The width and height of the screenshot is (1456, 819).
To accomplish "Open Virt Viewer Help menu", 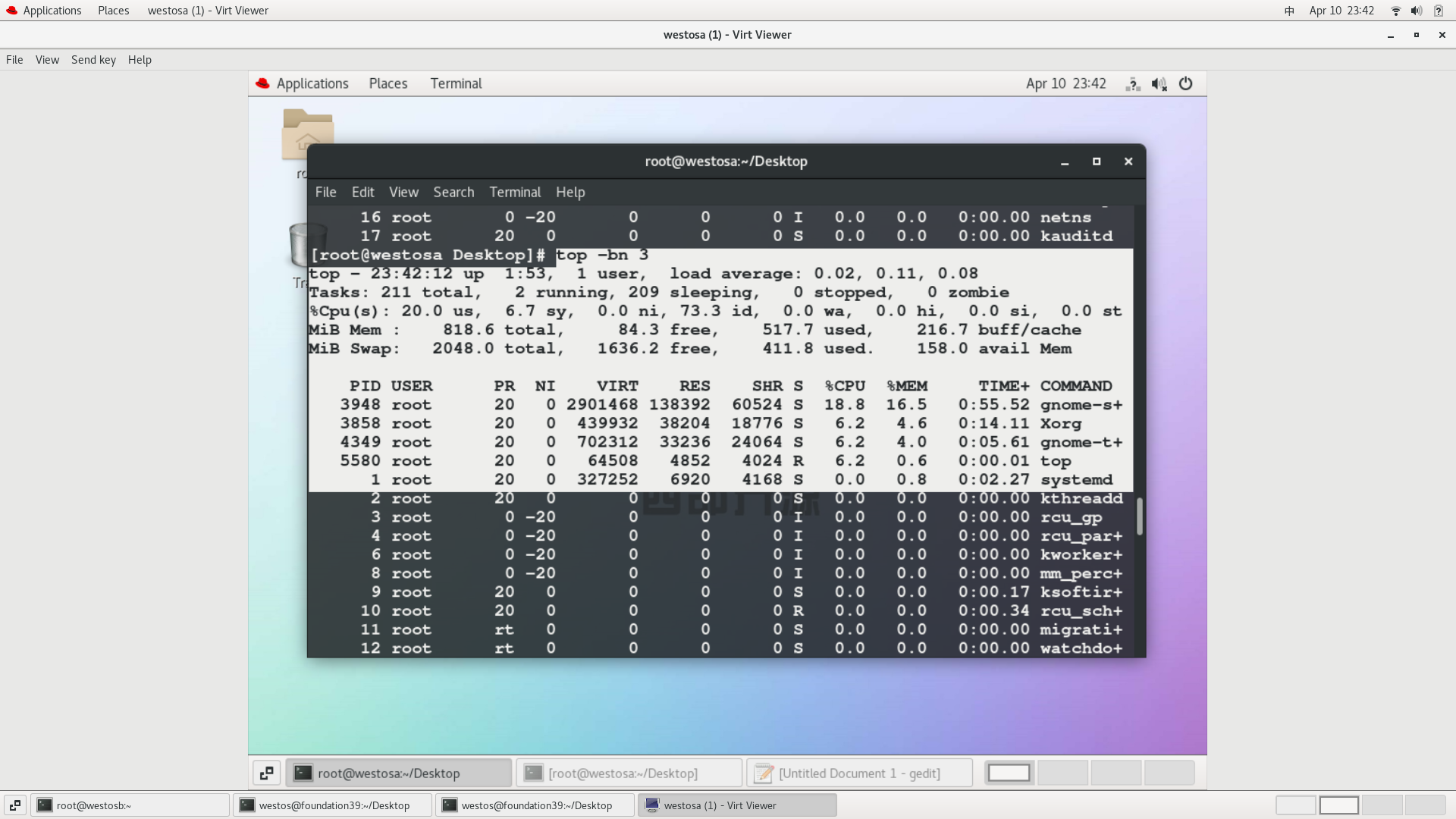I will (x=140, y=60).
